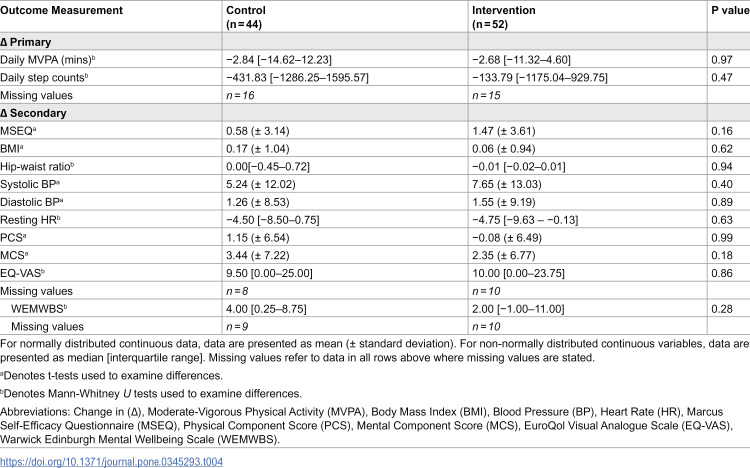Click the Intervention (n=52) column header
Screen dimensions: 750x468
pyautogui.click(x=504, y=17)
